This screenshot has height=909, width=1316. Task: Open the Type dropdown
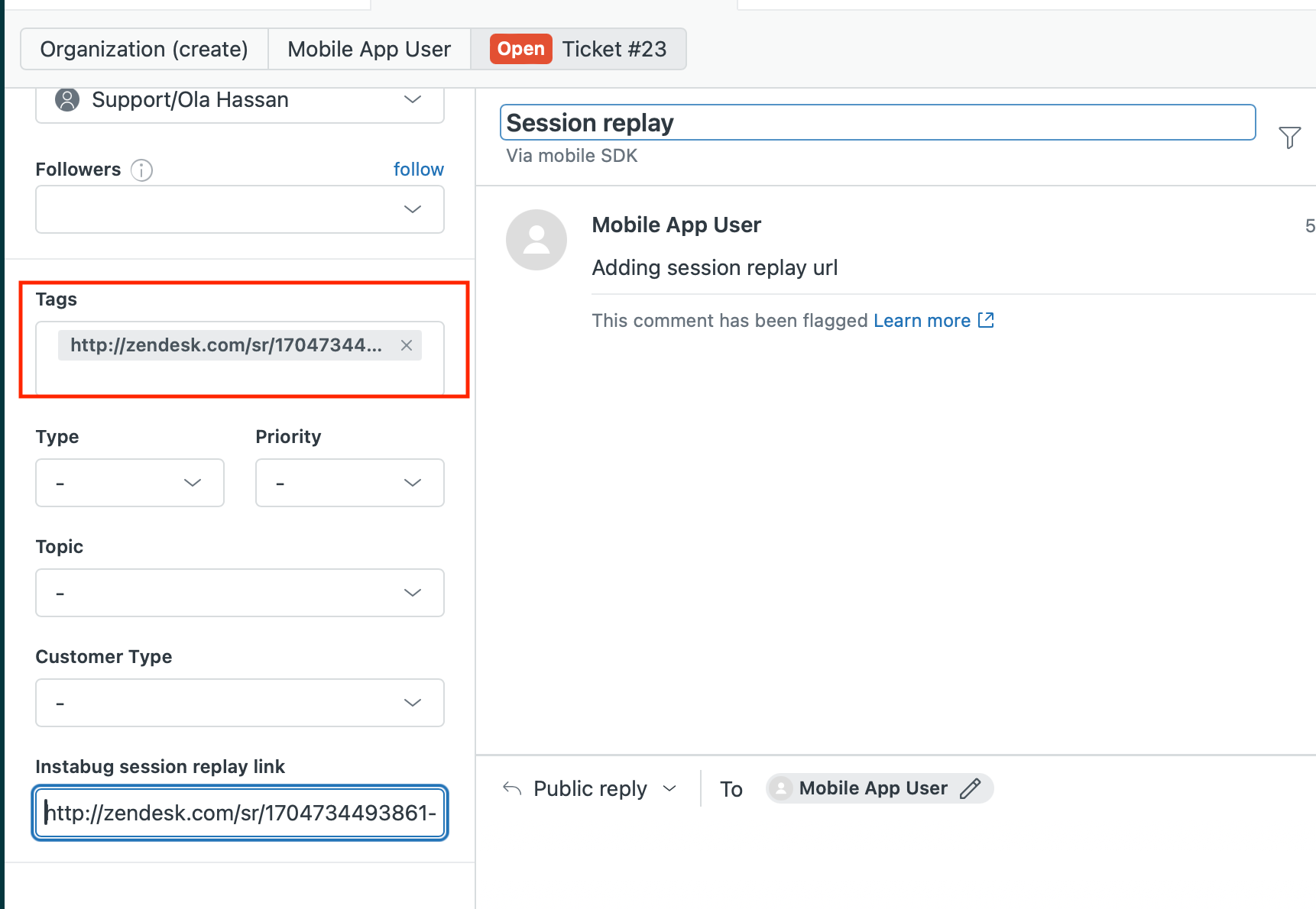pyautogui.click(x=130, y=483)
